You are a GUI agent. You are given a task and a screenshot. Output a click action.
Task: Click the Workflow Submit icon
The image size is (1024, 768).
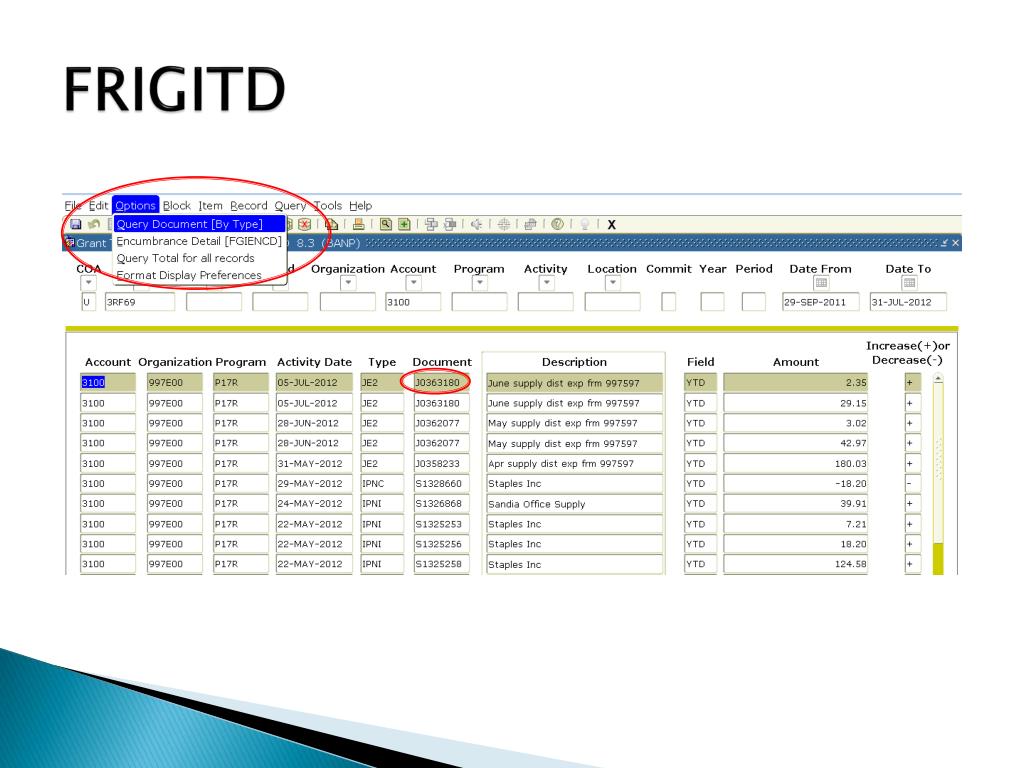(x=432, y=224)
